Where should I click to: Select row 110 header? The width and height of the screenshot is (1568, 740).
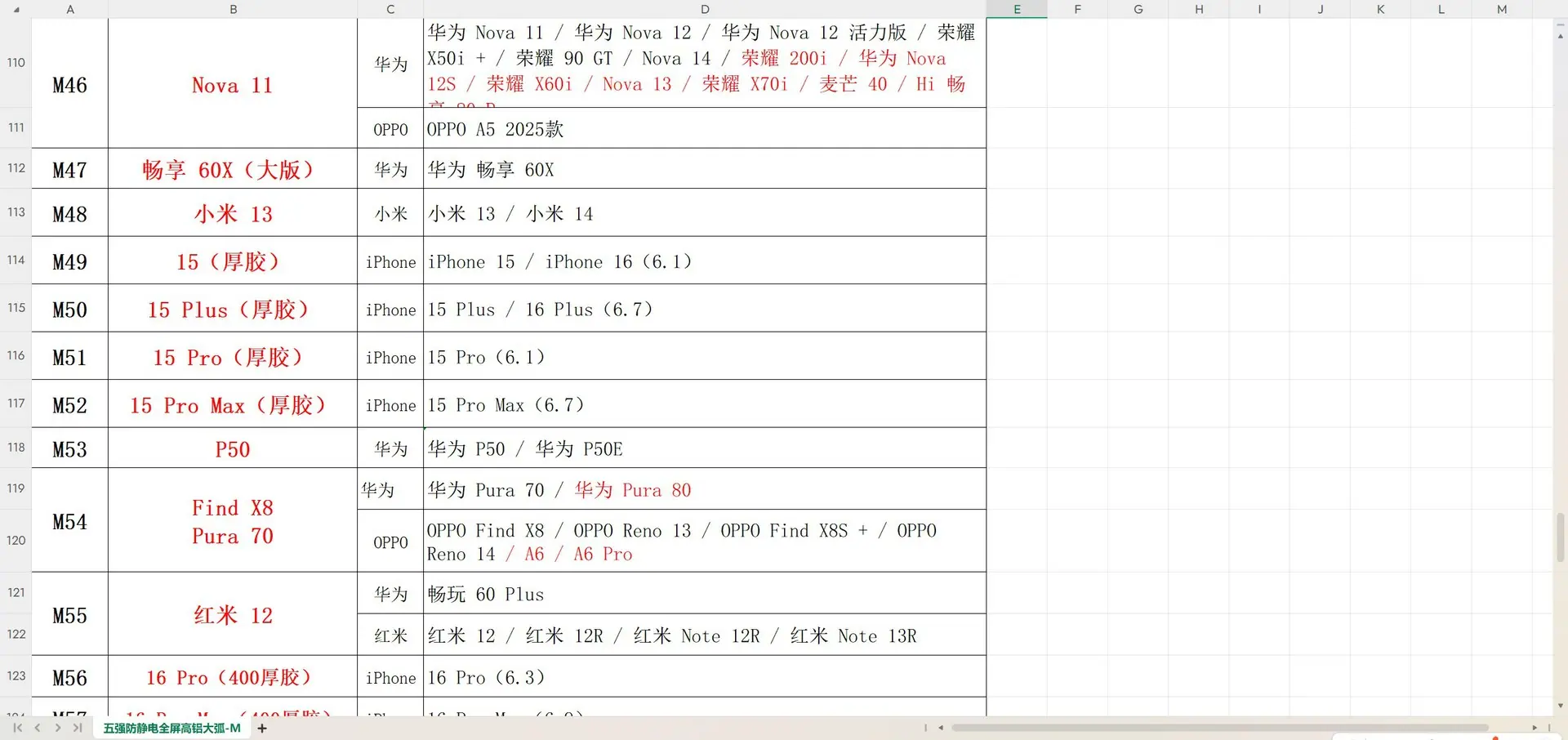(x=16, y=63)
